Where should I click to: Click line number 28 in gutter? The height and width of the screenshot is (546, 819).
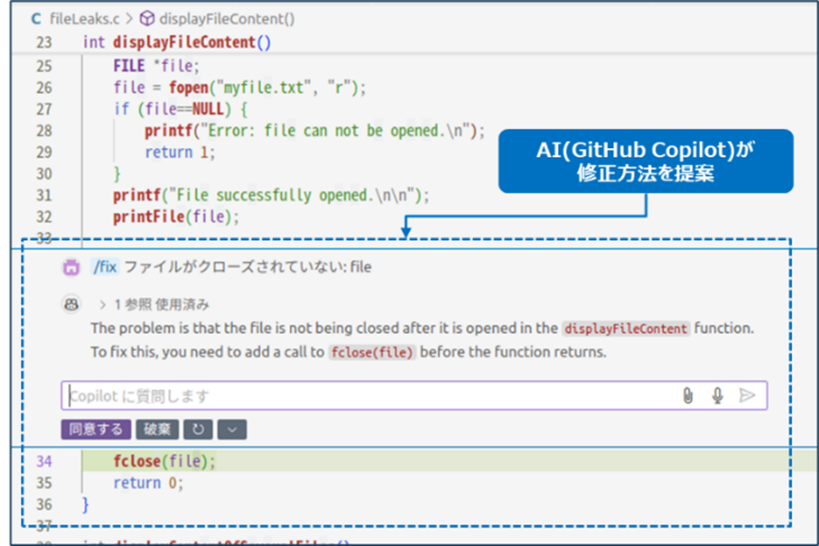coord(44,131)
